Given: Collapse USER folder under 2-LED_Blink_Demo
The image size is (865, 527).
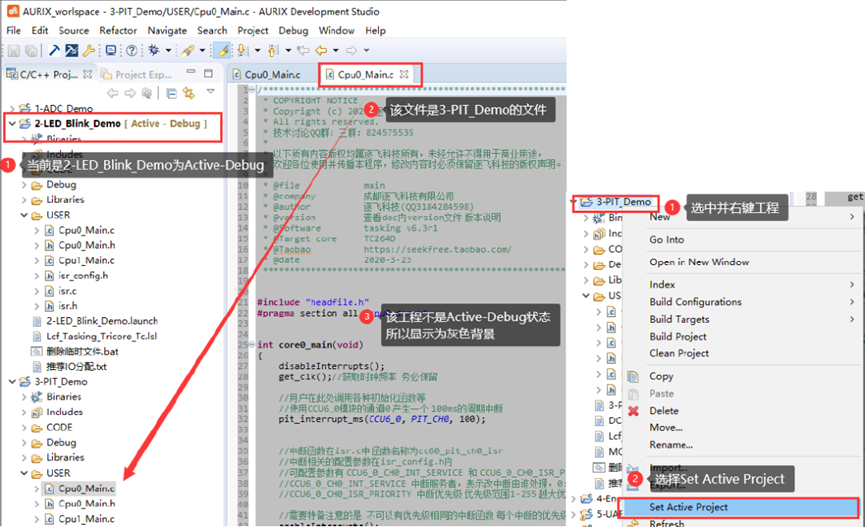Looking at the screenshot, I should click(x=24, y=215).
